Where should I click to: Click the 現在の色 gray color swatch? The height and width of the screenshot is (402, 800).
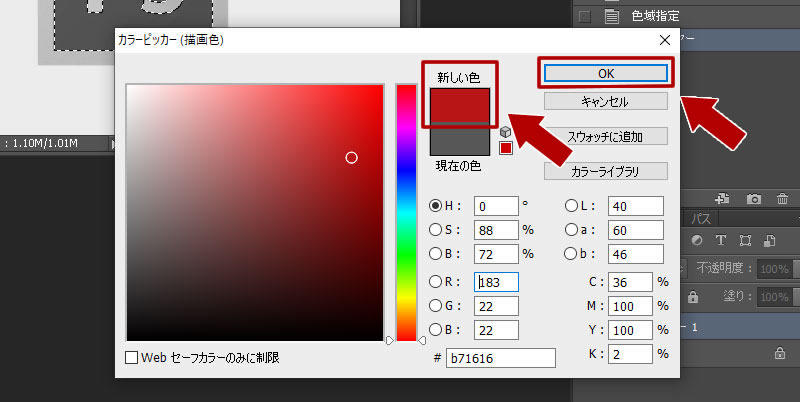click(457, 141)
